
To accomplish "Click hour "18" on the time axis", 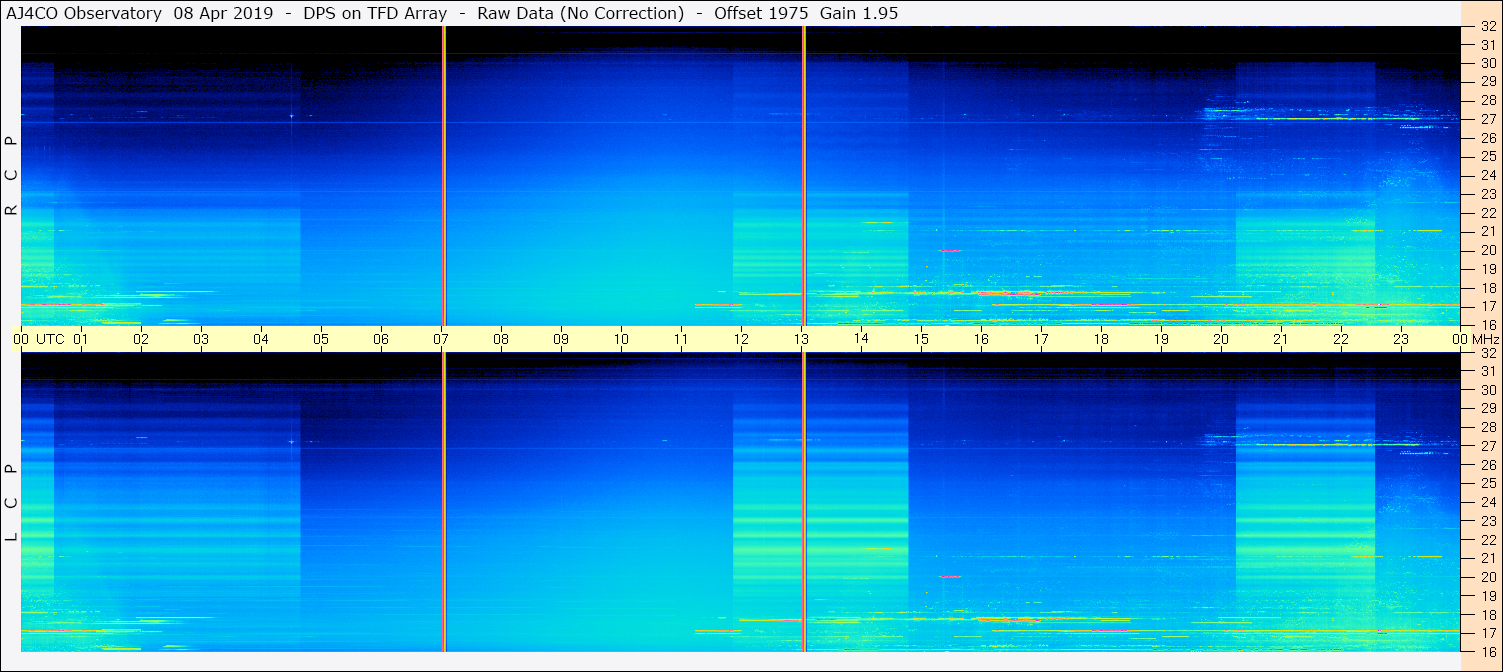I will [1101, 339].
